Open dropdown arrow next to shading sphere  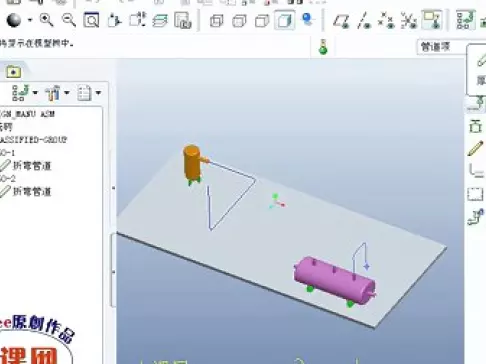(30, 20)
